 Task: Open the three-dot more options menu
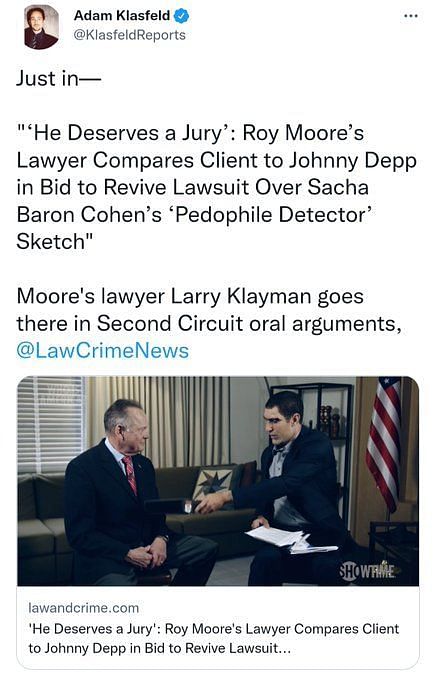(x=410, y=16)
